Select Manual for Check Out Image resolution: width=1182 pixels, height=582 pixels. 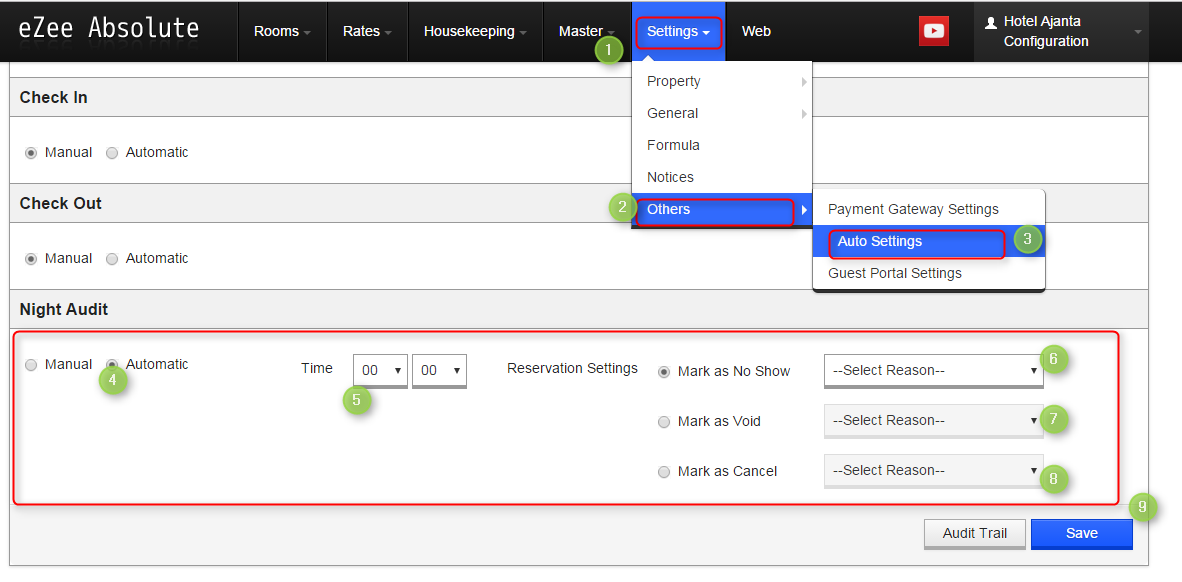(x=31, y=259)
